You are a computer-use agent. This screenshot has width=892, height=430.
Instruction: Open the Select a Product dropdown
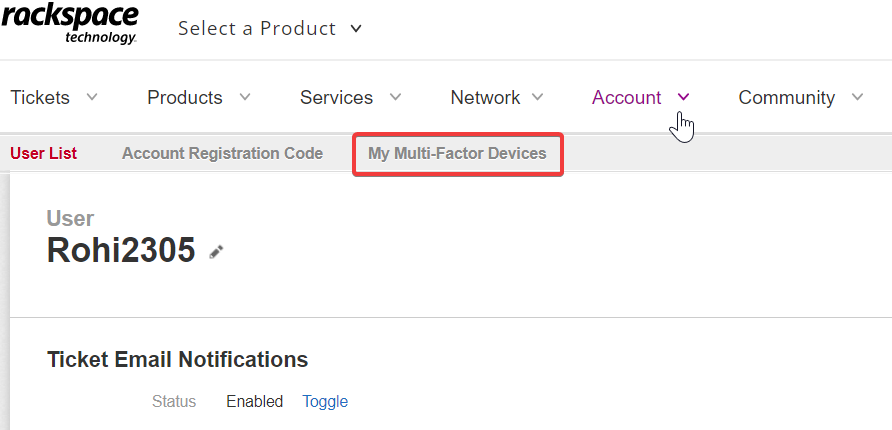[270, 28]
